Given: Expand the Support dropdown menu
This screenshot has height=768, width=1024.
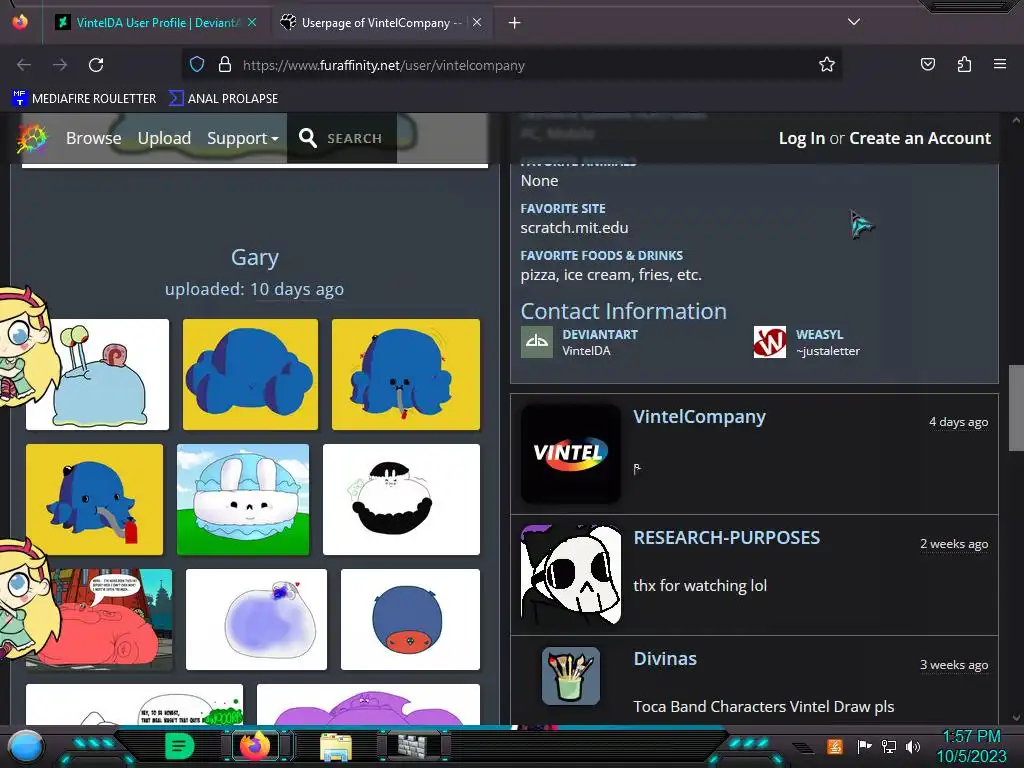Looking at the screenshot, I should pos(242,138).
